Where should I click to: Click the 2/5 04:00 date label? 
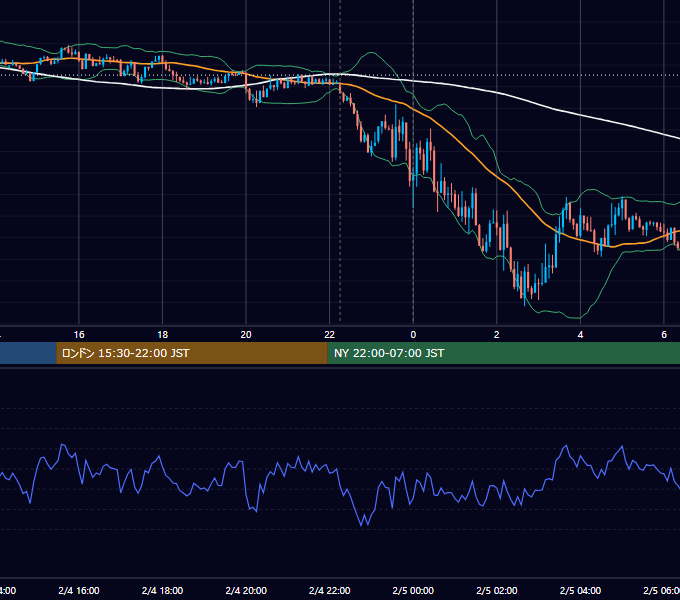coord(580,590)
